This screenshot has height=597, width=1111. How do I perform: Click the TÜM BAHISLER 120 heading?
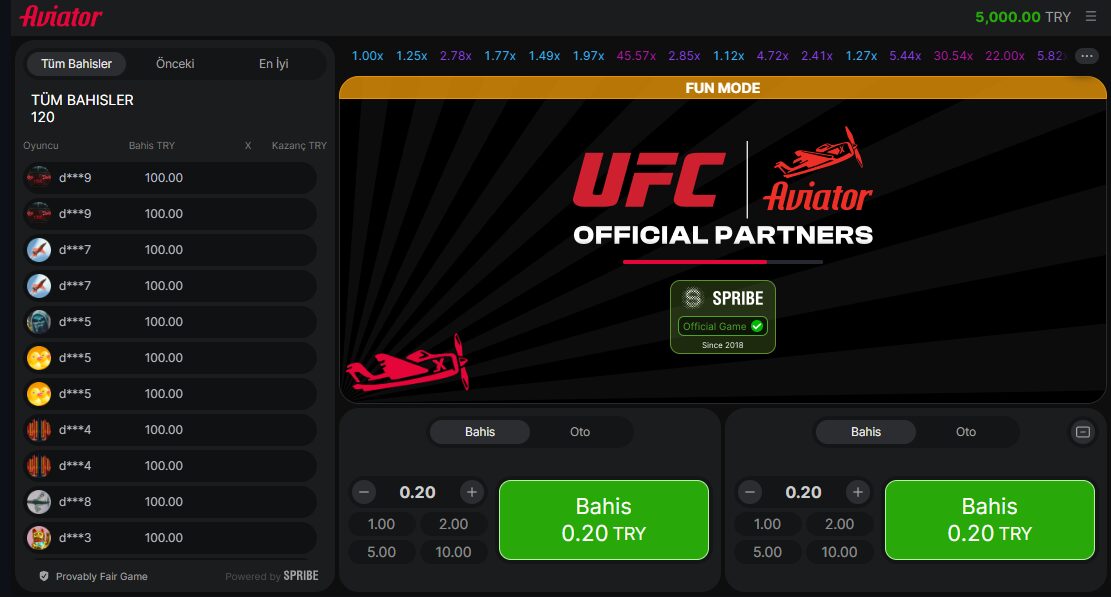point(82,108)
